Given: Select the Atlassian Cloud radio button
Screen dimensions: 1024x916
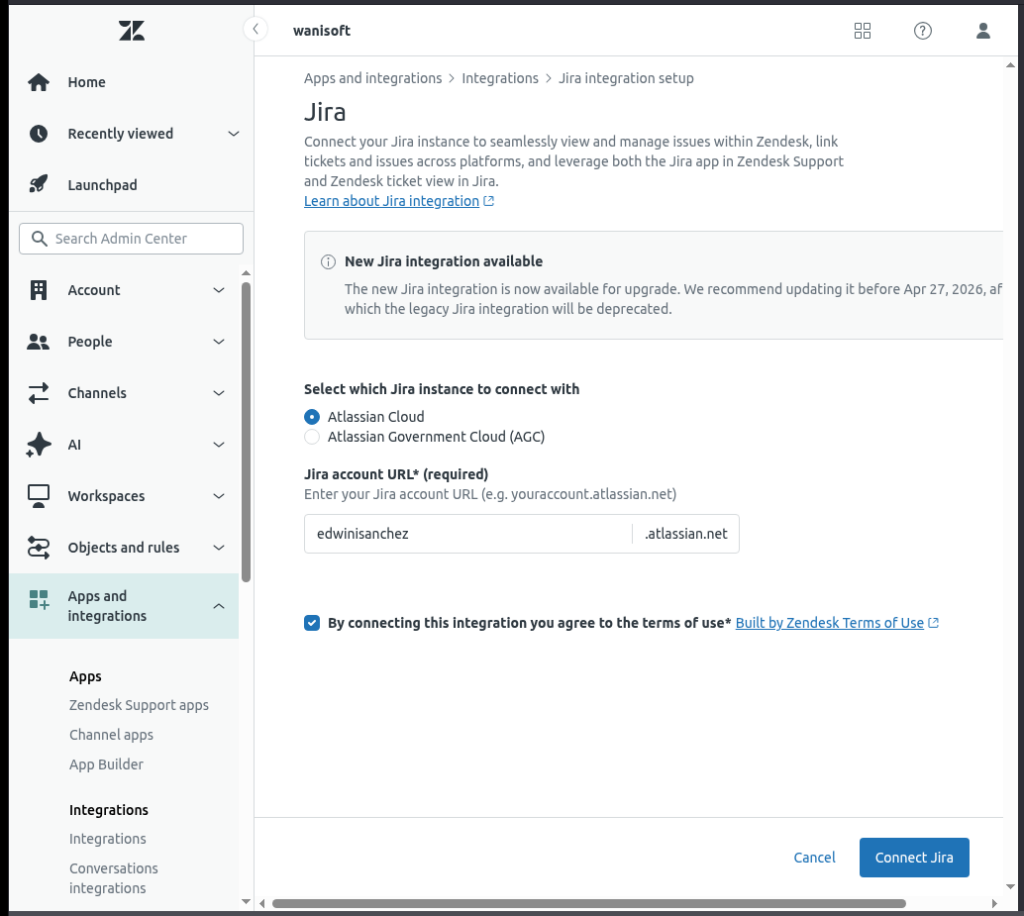Looking at the screenshot, I should pos(311,417).
